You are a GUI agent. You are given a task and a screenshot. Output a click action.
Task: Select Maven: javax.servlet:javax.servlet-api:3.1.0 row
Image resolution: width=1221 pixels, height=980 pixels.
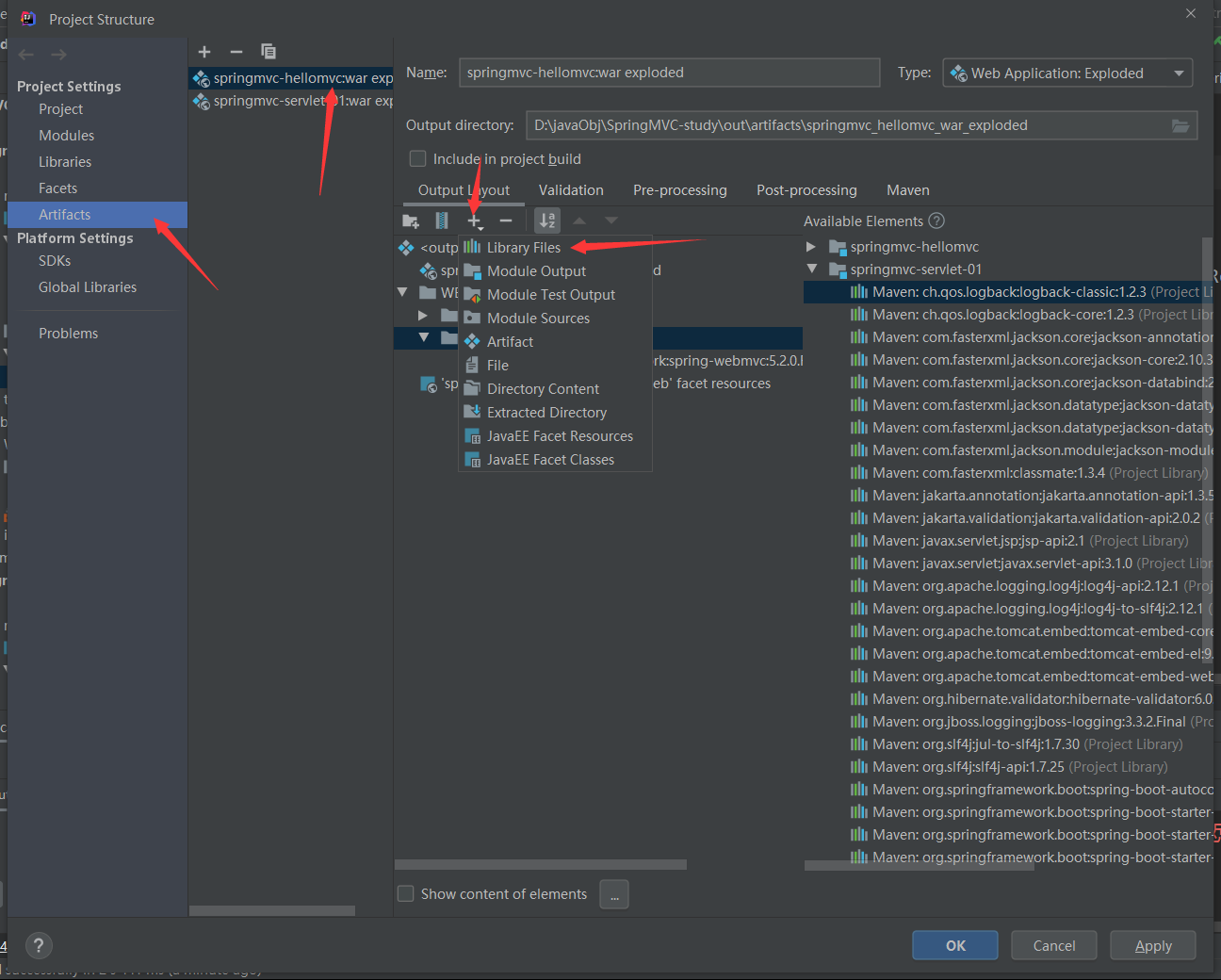point(1007,563)
